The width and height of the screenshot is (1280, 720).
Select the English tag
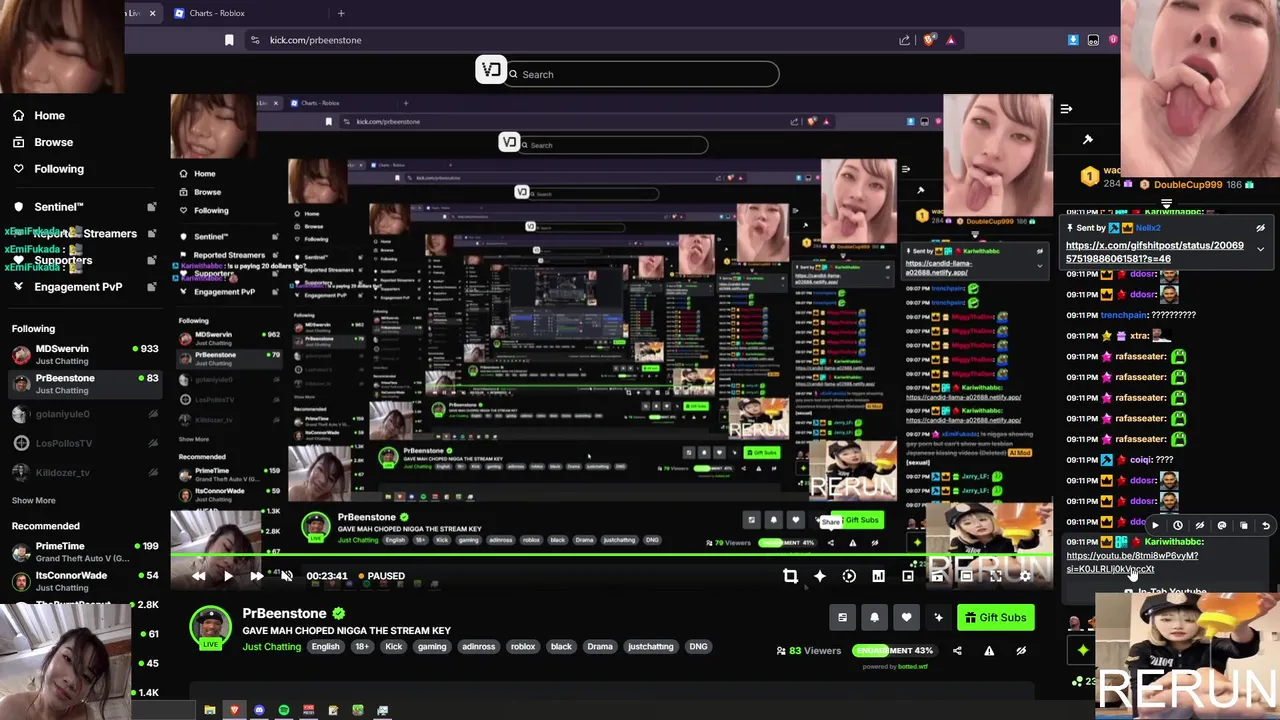(325, 647)
